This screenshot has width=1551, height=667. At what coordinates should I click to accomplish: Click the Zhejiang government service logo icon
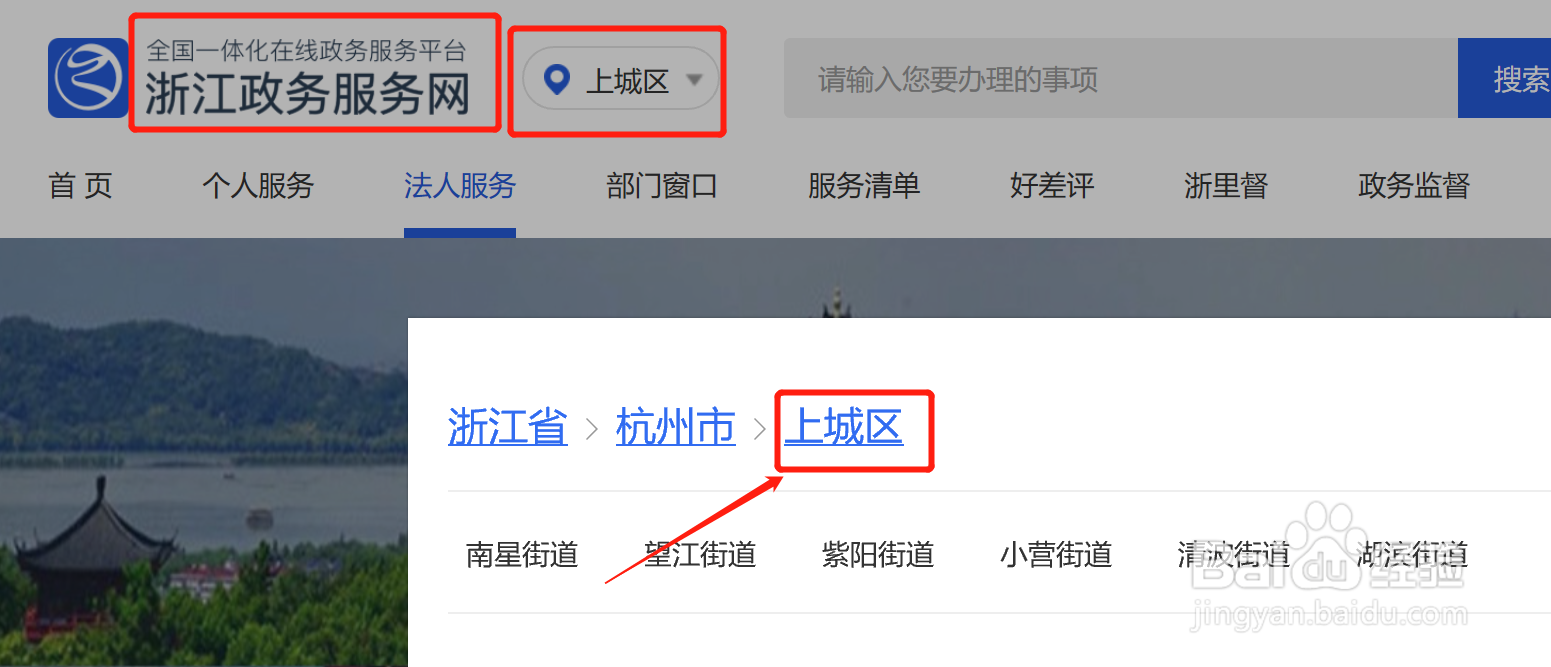pyautogui.click(x=88, y=78)
